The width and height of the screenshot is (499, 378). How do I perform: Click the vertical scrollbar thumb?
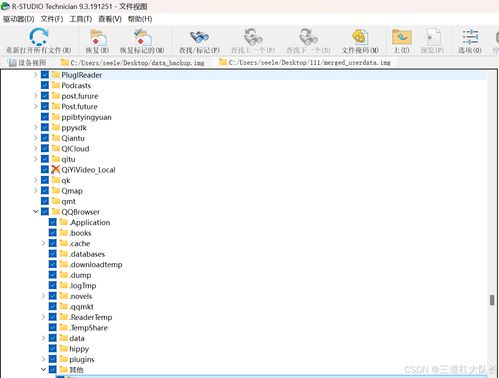[492, 300]
